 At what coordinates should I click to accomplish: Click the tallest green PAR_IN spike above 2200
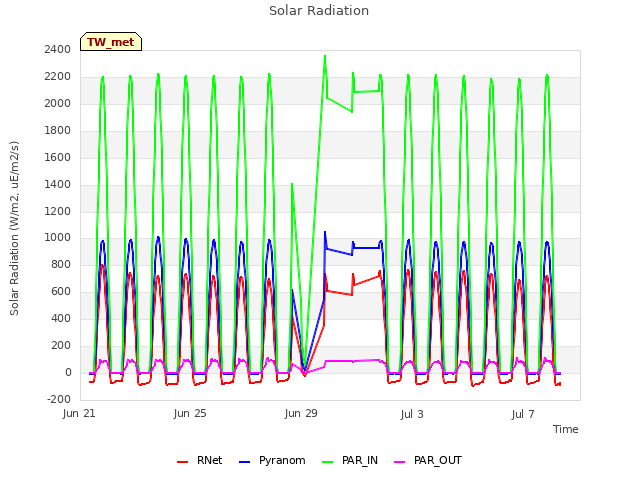[325, 57]
